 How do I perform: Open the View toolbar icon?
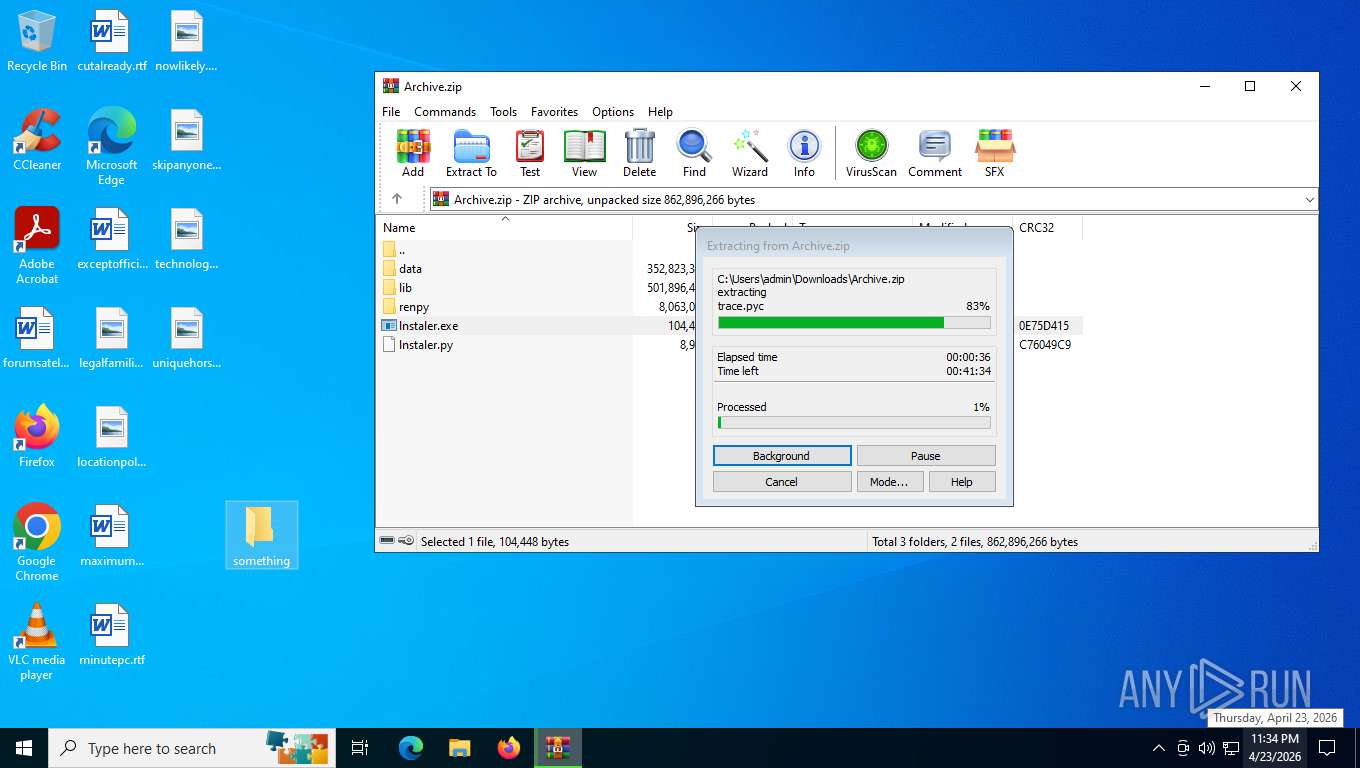click(x=584, y=153)
